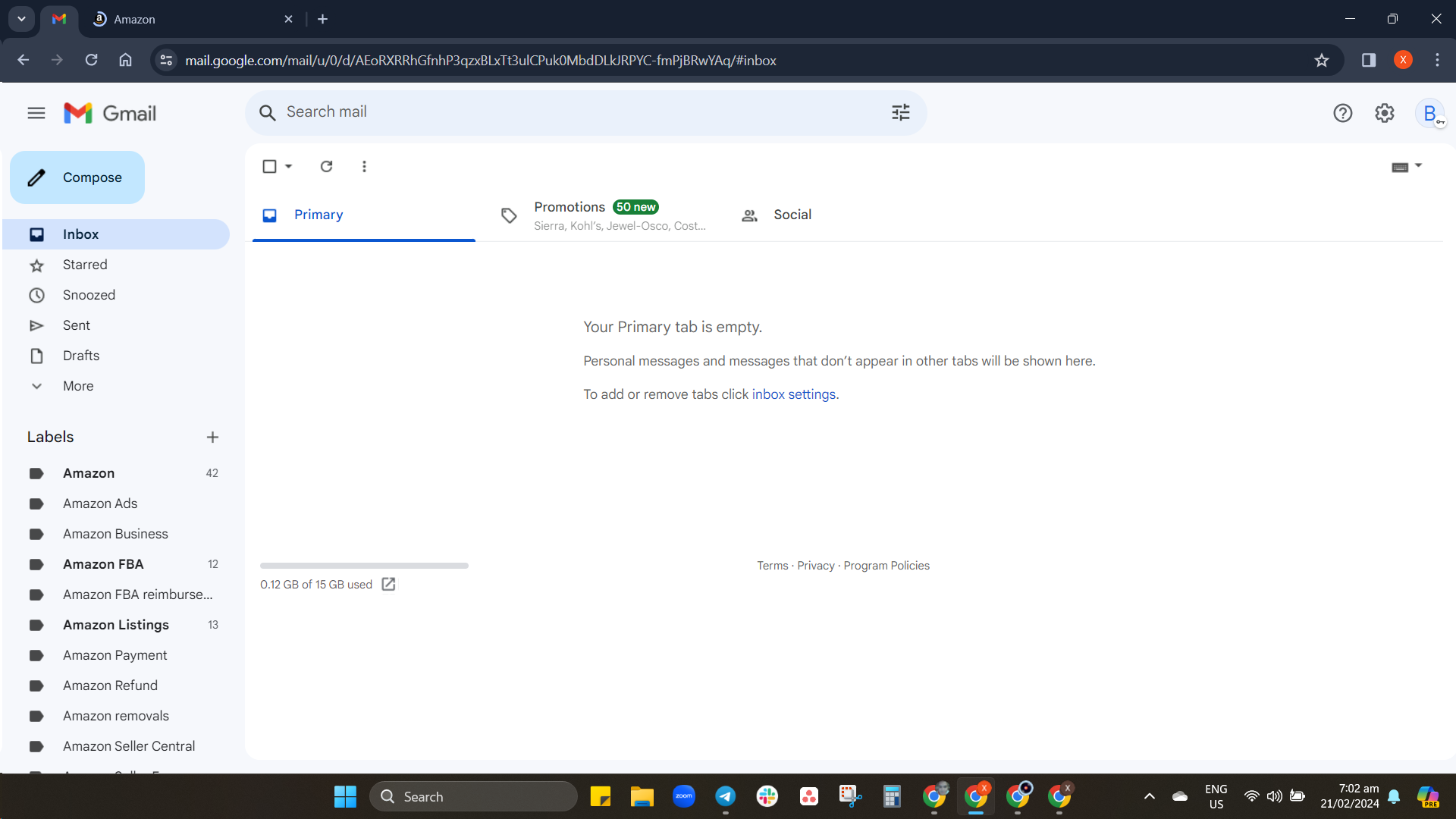This screenshot has height=819, width=1456.
Task: Compose a new email
Action: [x=77, y=177]
